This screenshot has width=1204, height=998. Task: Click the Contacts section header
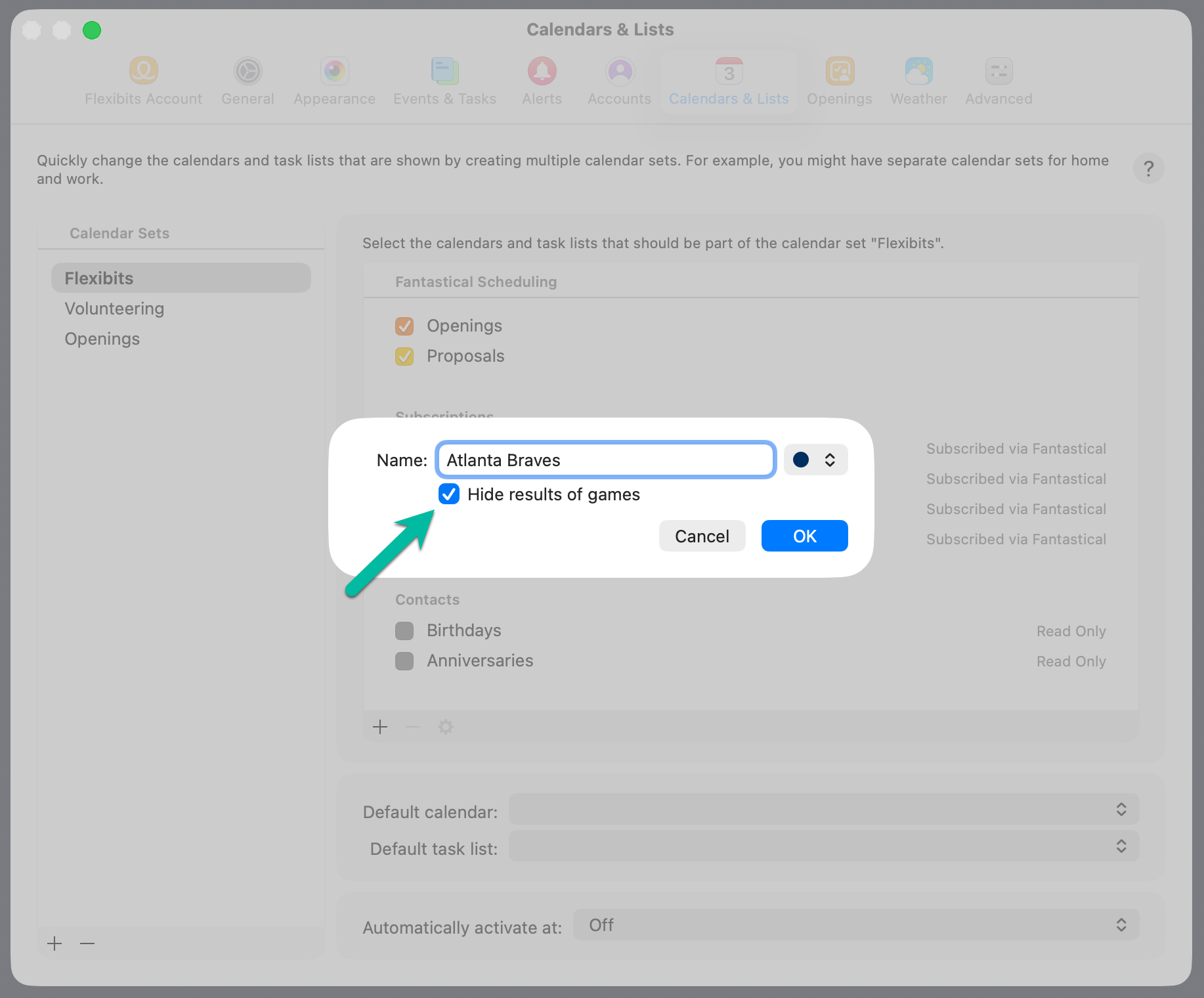[x=427, y=599]
